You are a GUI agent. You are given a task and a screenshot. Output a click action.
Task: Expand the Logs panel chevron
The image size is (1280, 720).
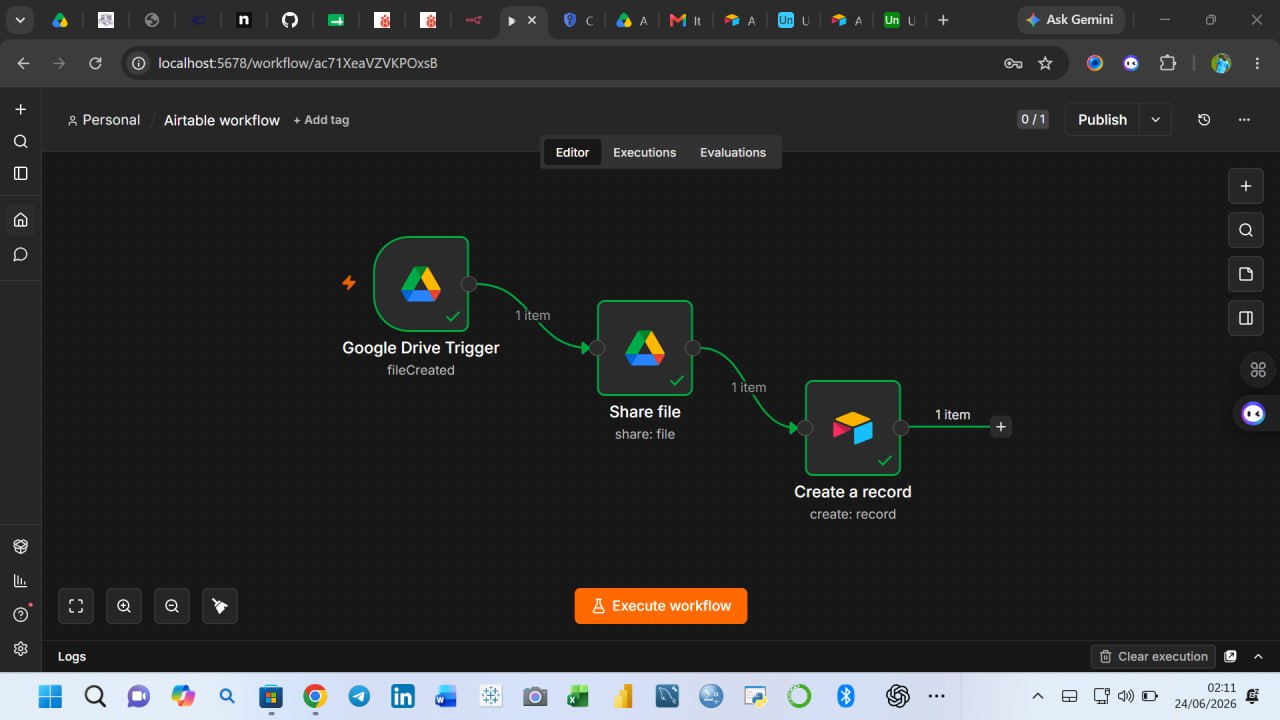click(x=1258, y=657)
